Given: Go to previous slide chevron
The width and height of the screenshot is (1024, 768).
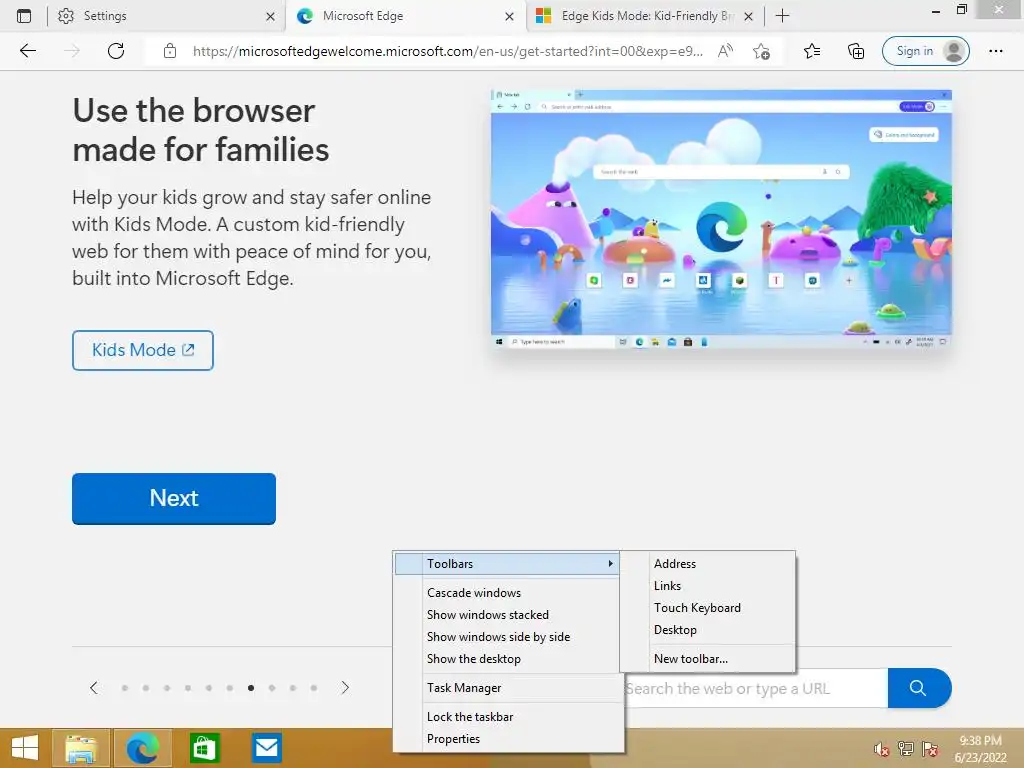Looking at the screenshot, I should click(94, 688).
